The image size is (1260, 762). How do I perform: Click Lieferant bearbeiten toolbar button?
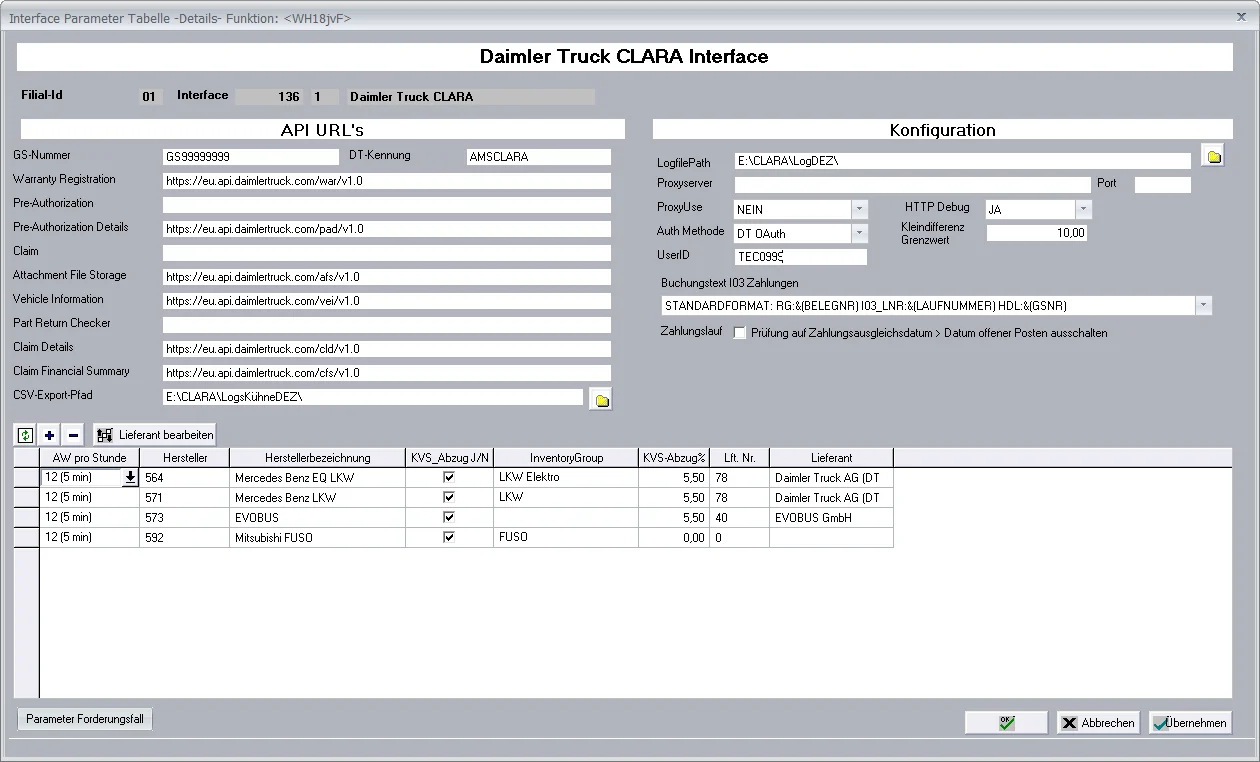pos(154,435)
